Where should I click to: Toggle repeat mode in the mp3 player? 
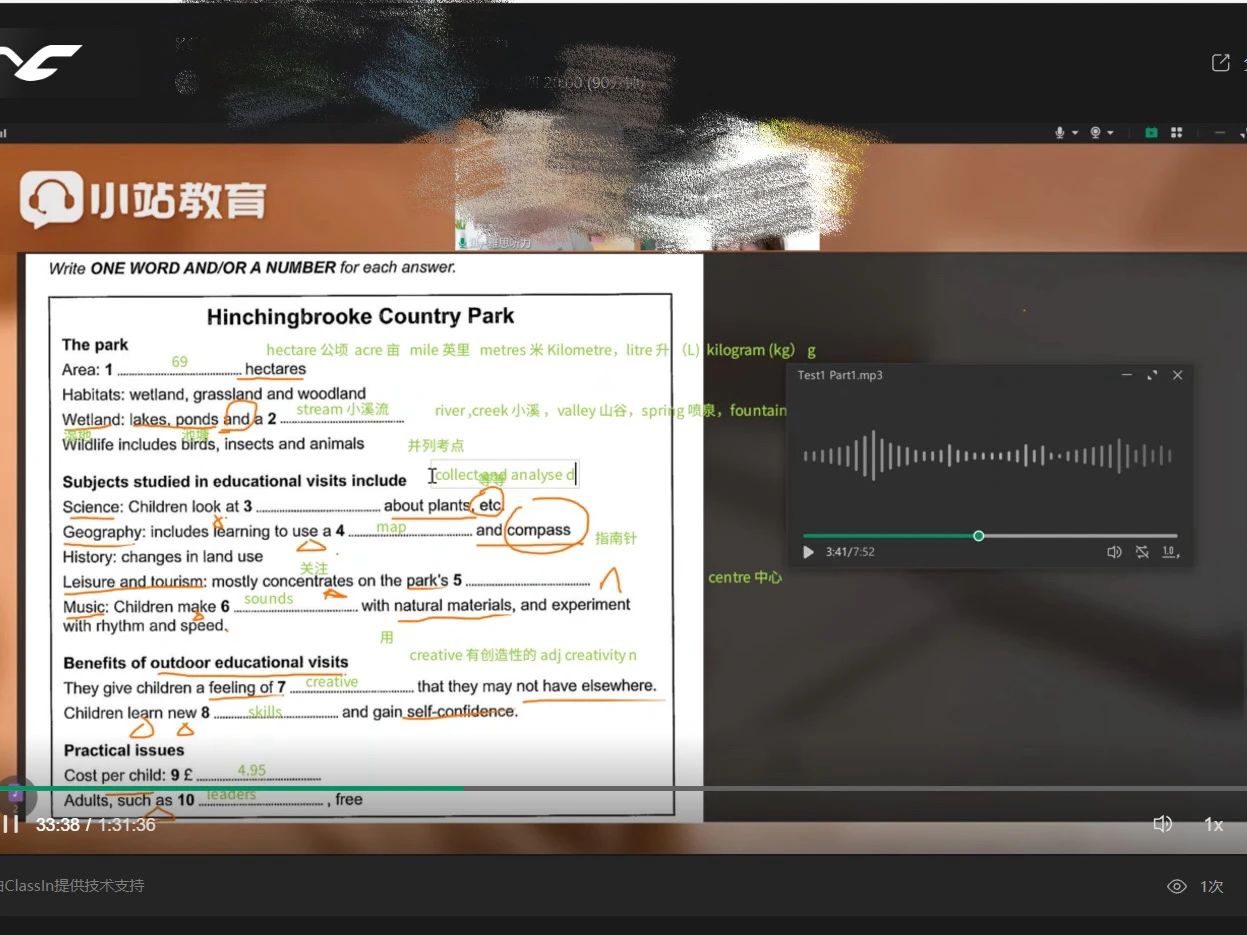point(1143,551)
